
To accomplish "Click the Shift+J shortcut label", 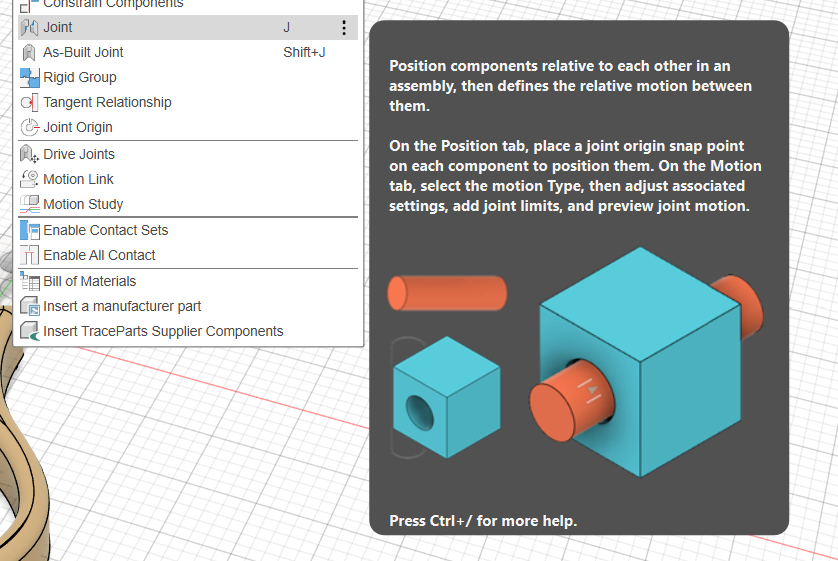I will pyautogui.click(x=304, y=53).
